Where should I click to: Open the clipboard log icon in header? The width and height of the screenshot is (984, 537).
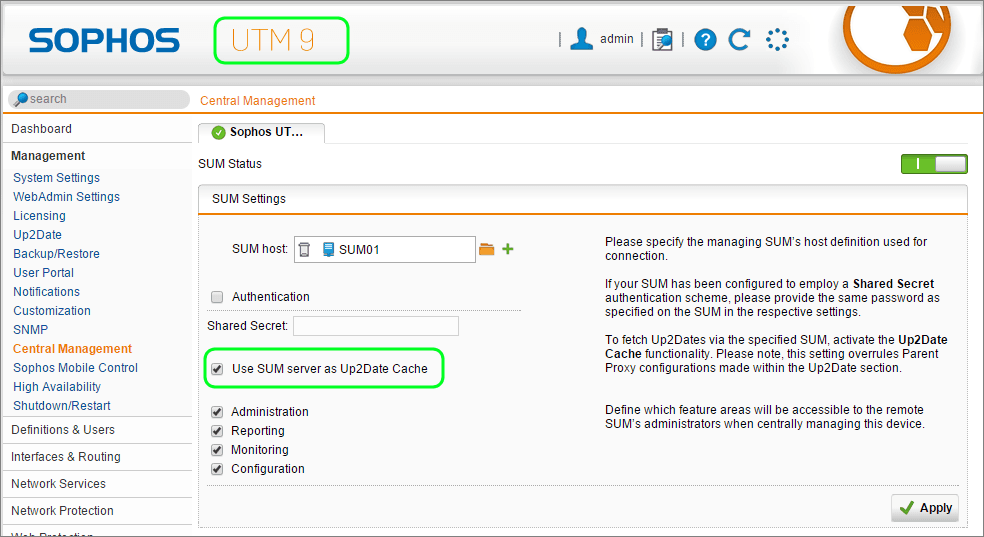click(662, 40)
